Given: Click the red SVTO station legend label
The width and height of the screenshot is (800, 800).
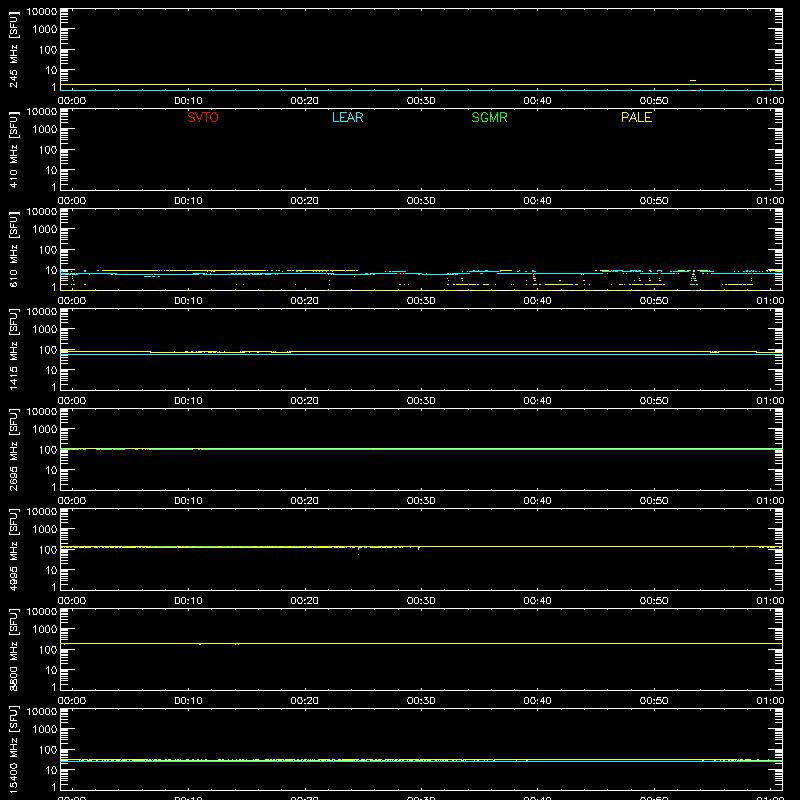Looking at the screenshot, I should click(203, 117).
